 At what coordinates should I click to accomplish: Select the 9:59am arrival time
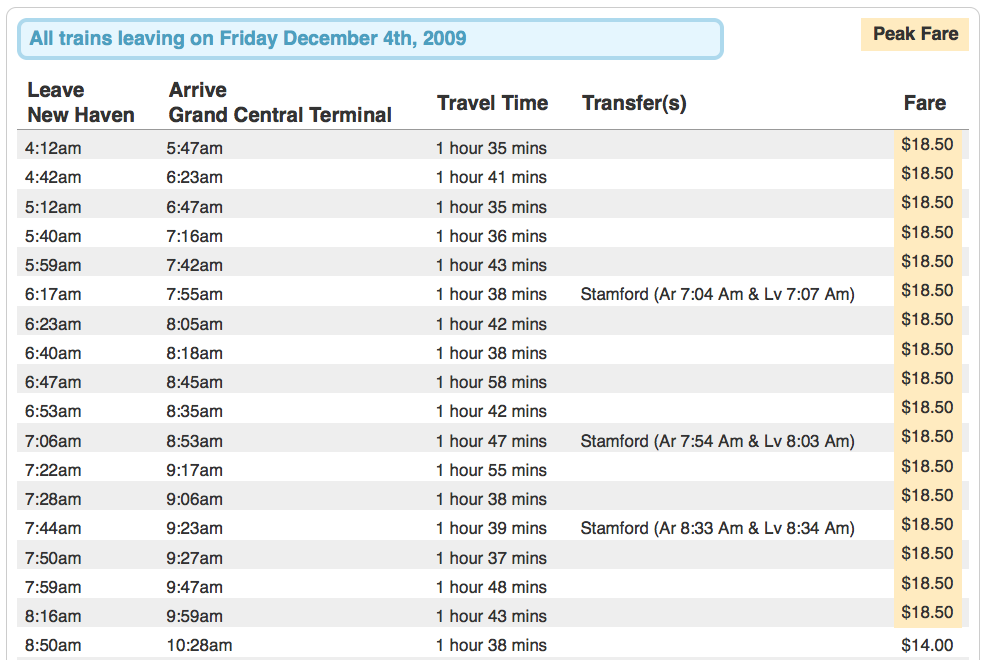194,617
